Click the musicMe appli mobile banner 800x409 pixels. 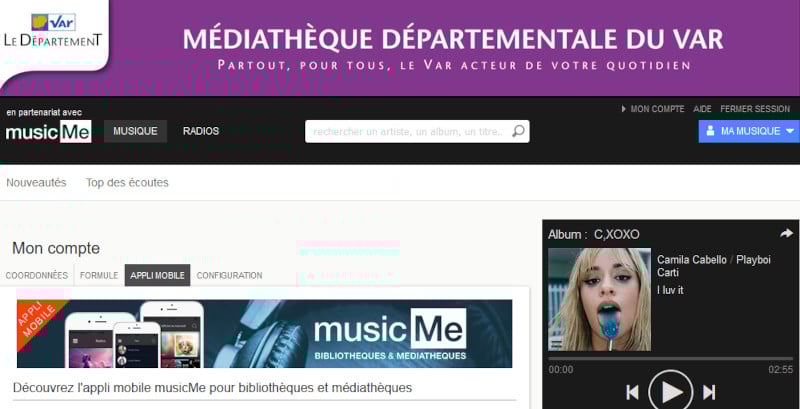click(x=264, y=334)
